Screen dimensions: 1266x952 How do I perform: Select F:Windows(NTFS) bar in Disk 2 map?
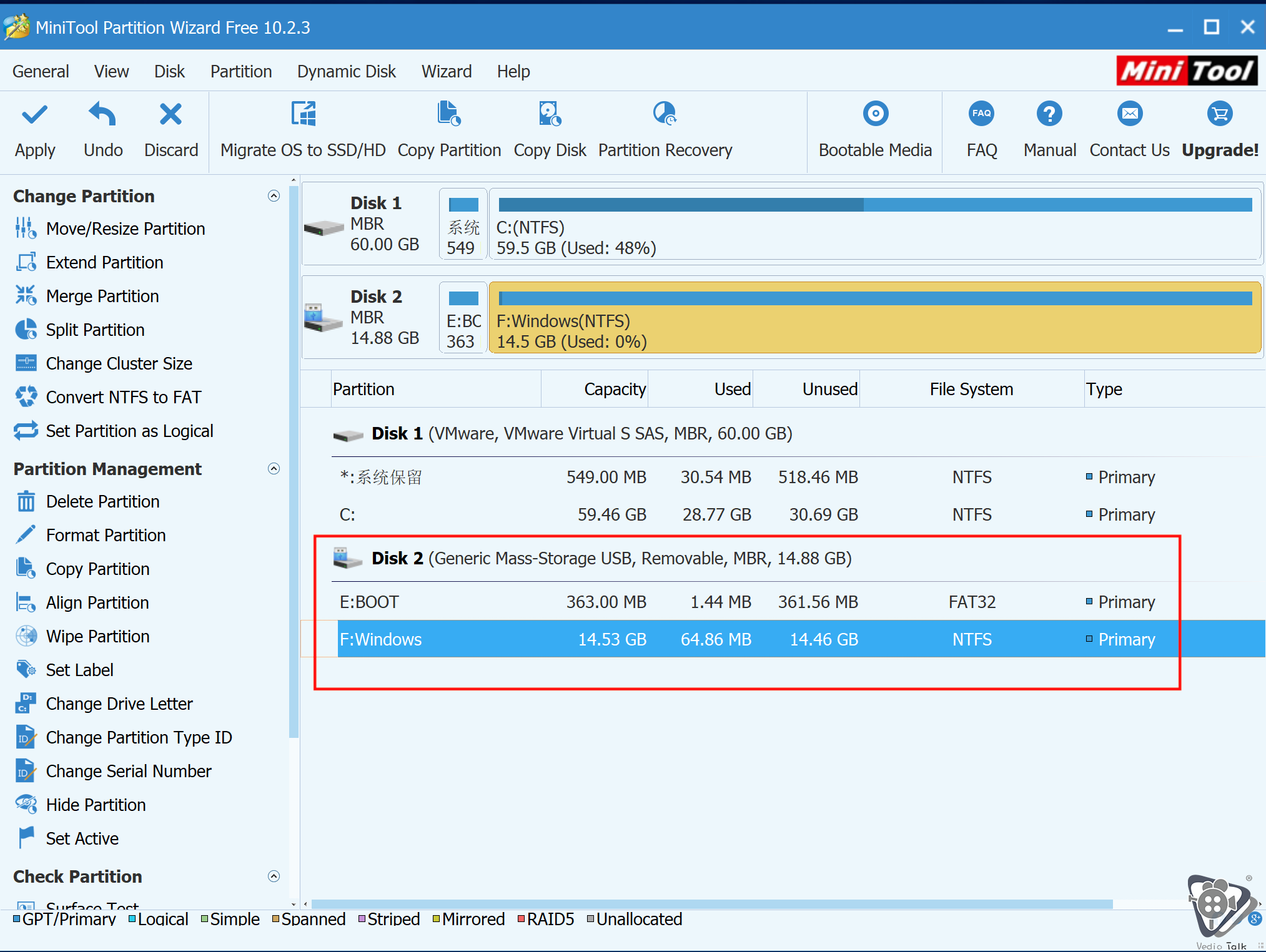[x=875, y=318]
